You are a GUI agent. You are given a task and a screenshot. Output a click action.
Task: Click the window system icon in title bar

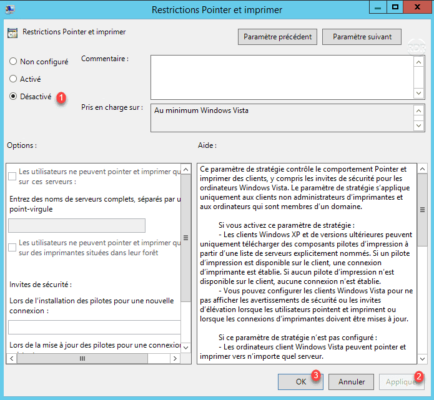click(x=10, y=9)
